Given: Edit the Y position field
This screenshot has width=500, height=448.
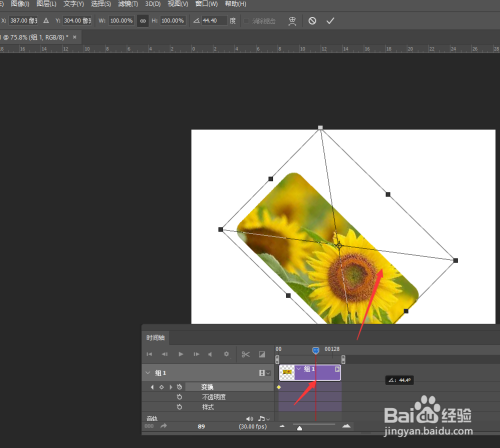Looking at the screenshot, I should click(77, 21).
